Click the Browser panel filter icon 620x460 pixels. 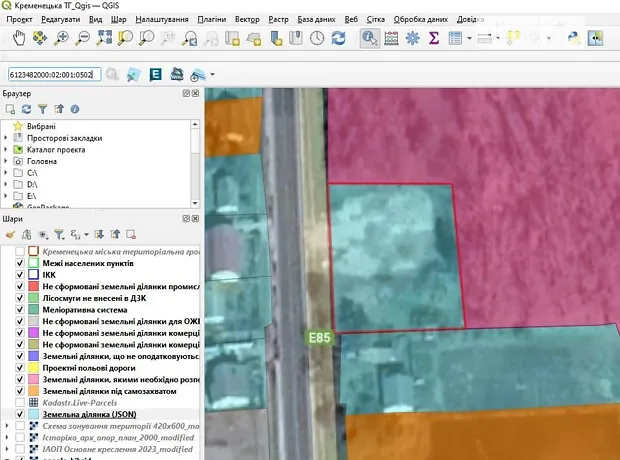(43, 109)
